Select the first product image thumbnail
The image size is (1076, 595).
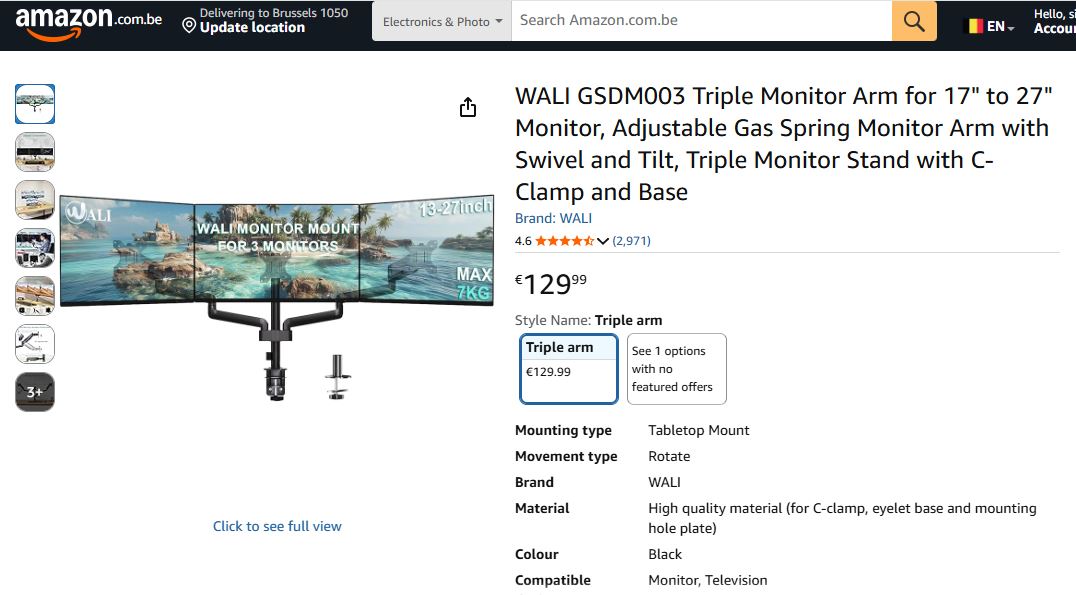(x=35, y=104)
